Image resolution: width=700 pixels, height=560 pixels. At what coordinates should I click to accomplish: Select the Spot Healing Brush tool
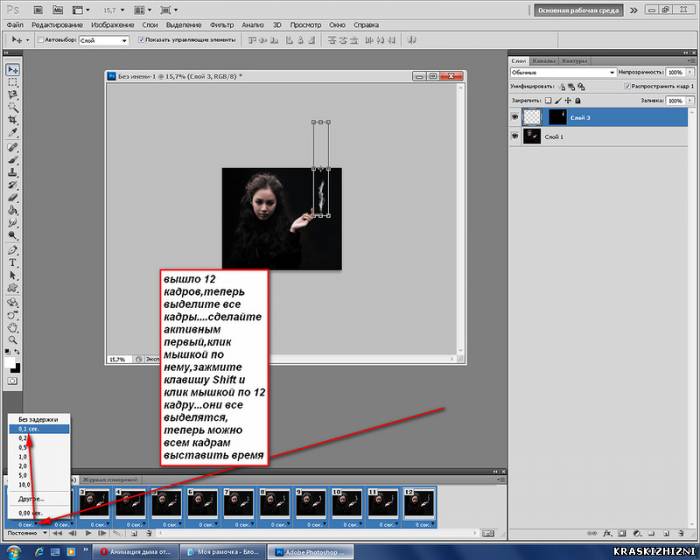[12, 147]
